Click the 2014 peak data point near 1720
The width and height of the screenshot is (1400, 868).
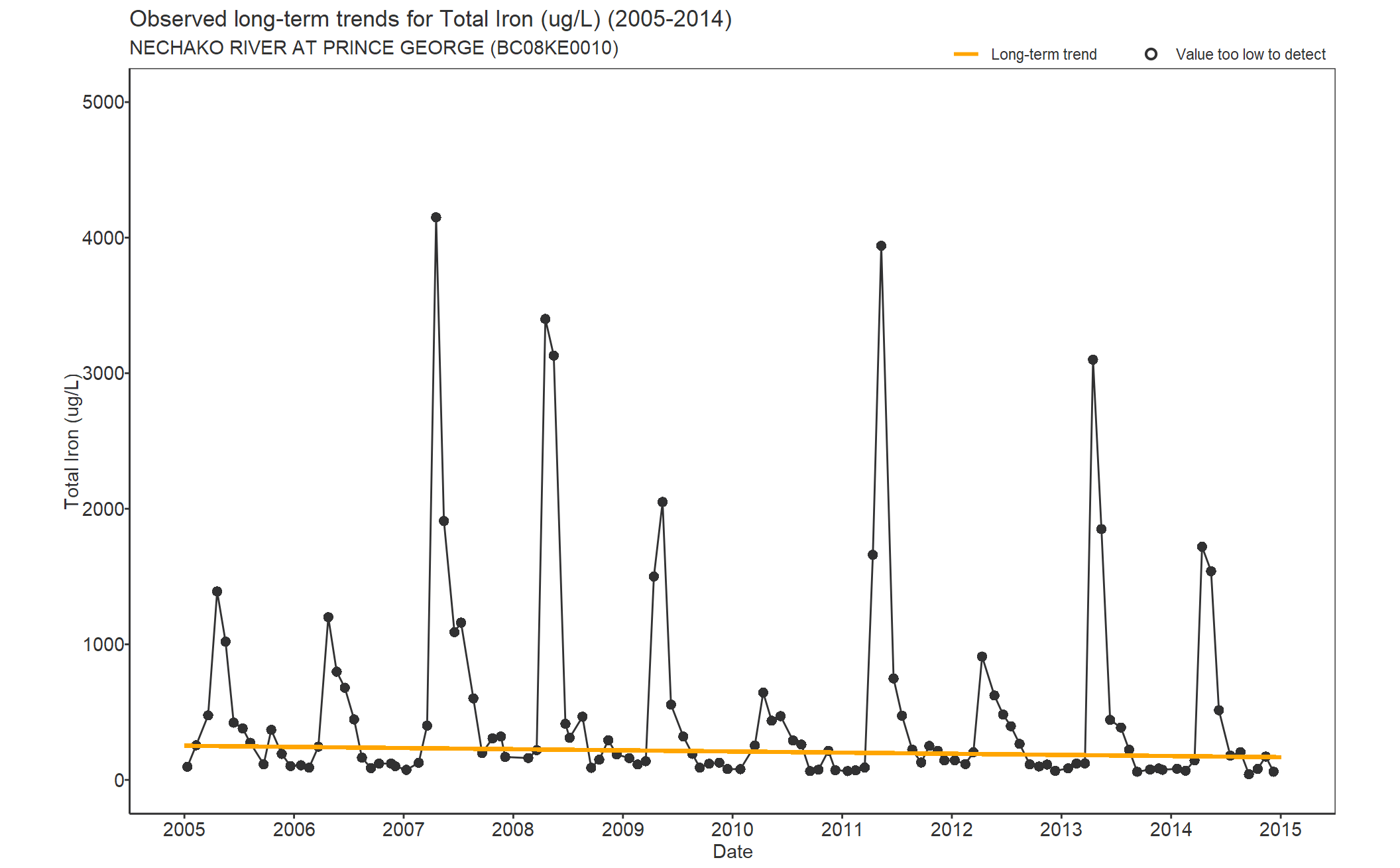click(x=1202, y=547)
